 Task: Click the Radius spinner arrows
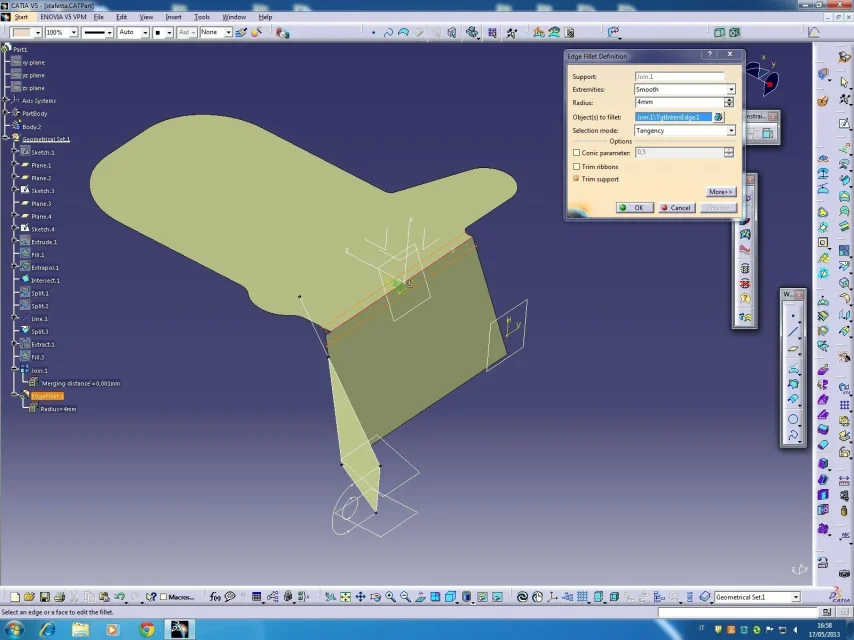point(729,102)
